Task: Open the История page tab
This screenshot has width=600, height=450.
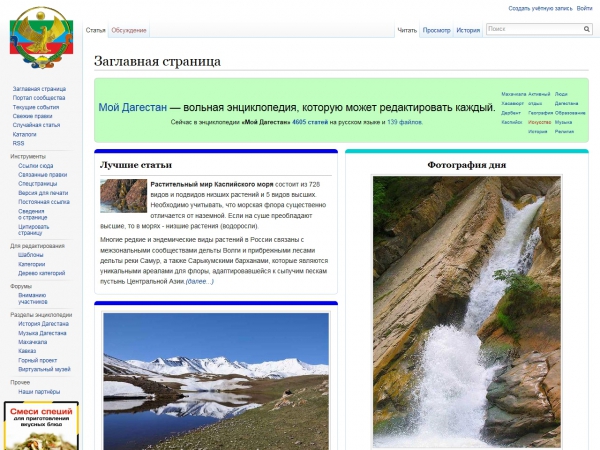Action: (468, 30)
